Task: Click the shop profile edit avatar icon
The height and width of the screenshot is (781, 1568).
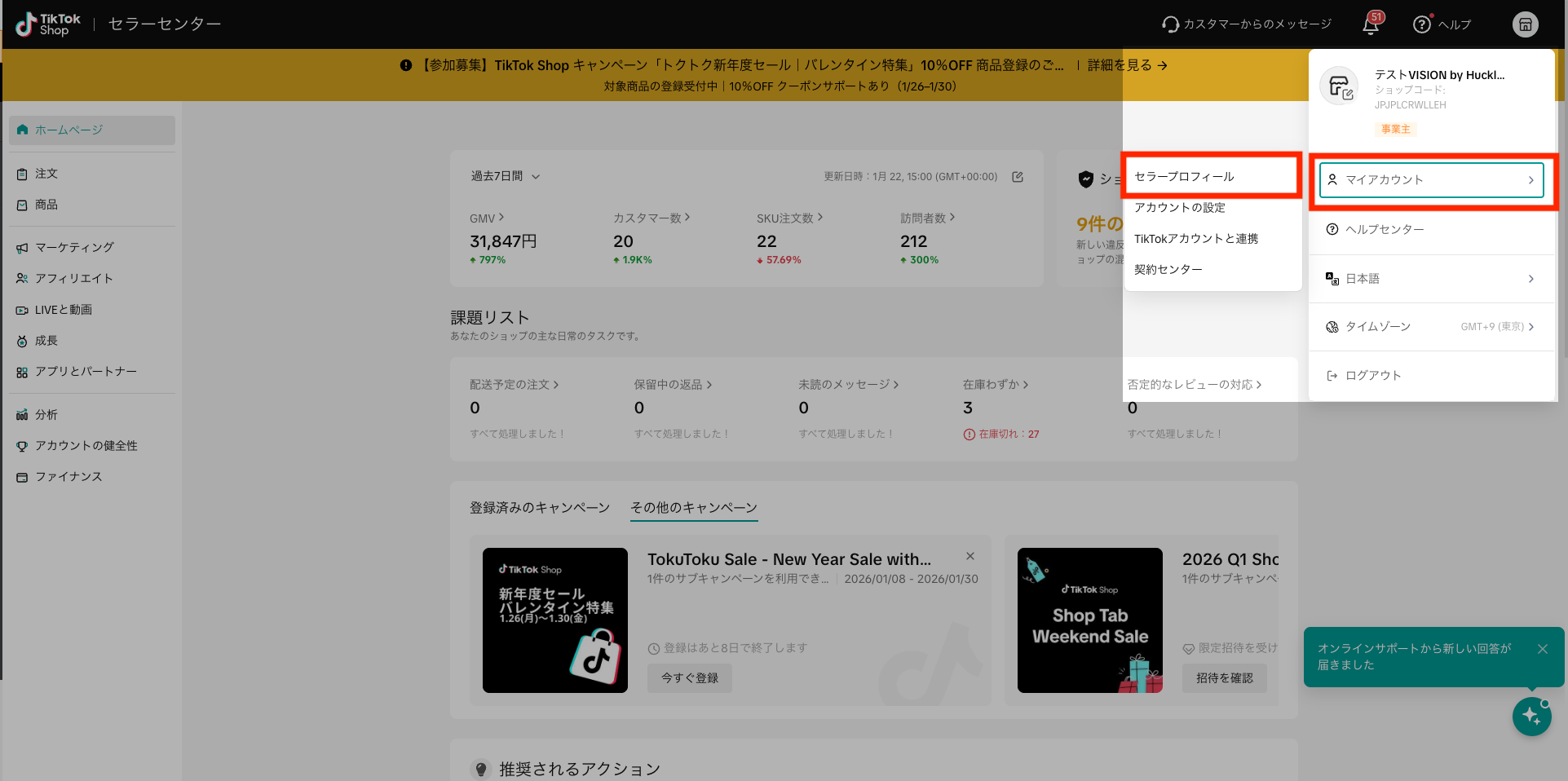Action: pos(1339,86)
